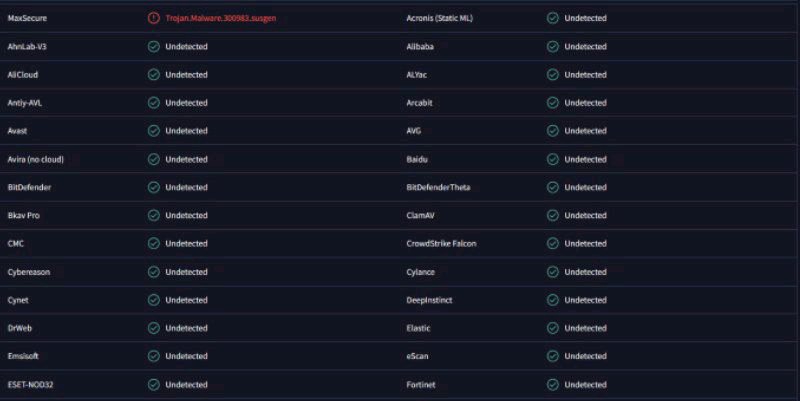The height and width of the screenshot is (401, 800).
Task: Click the Undetected label for Alibaba
Action: click(585, 46)
